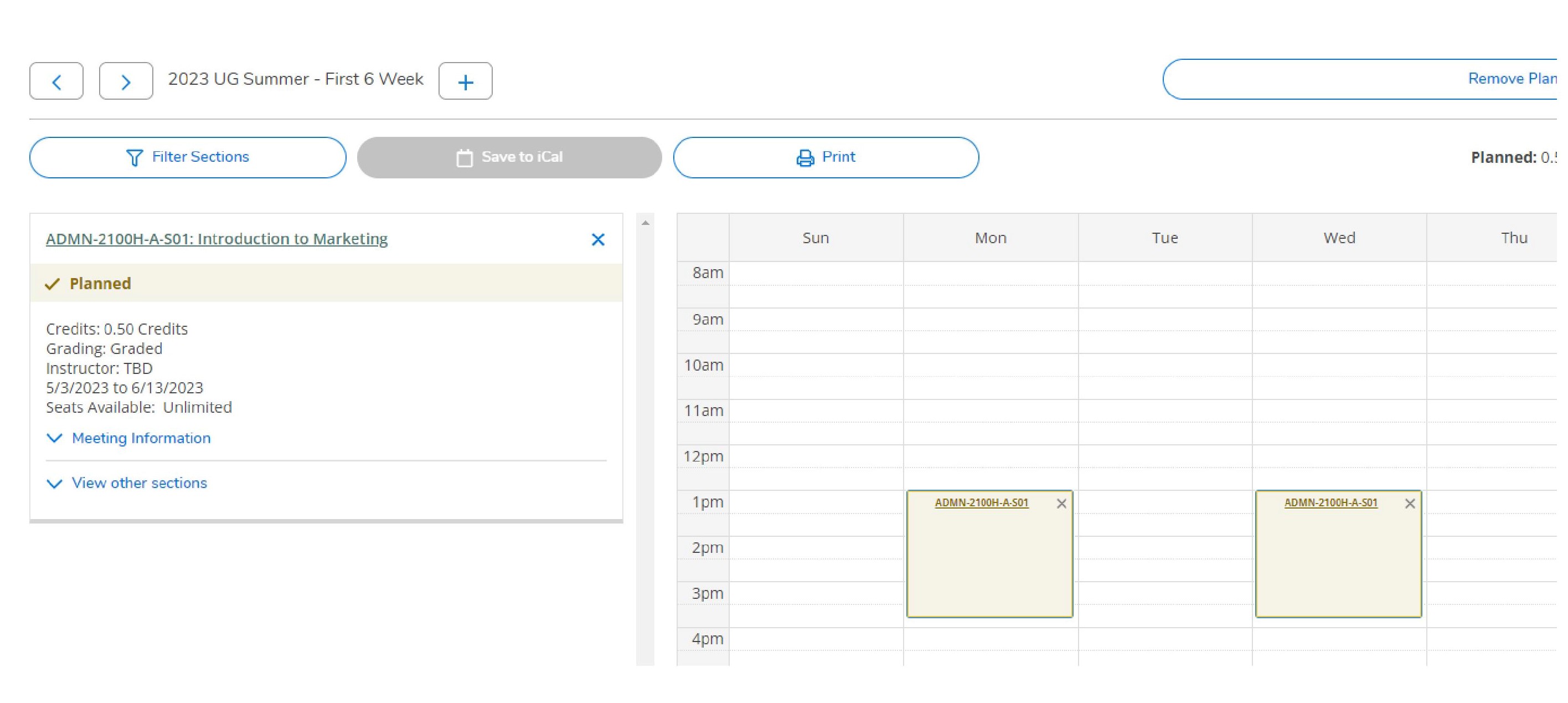
Task: Remove Wednesday ADMN-2100H-A-S01 calendar block
Action: click(x=1409, y=504)
